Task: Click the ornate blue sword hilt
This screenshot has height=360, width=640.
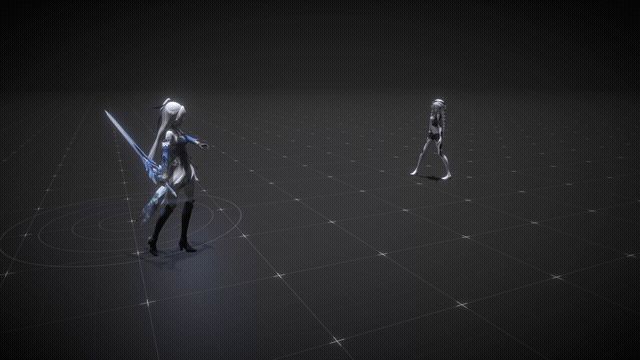Action: click(153, 169)
